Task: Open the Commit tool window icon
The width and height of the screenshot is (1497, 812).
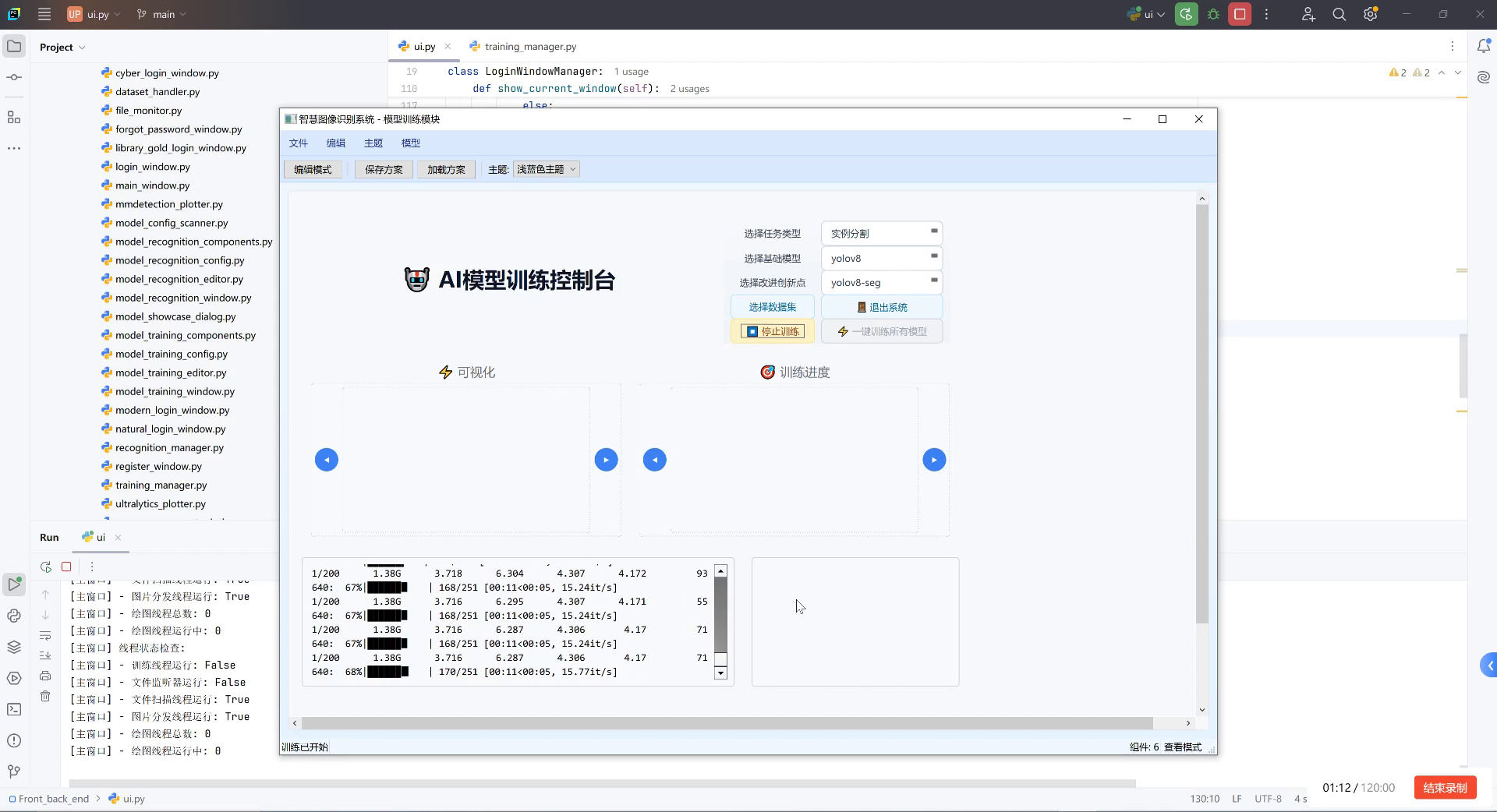Action: (14, 77)
